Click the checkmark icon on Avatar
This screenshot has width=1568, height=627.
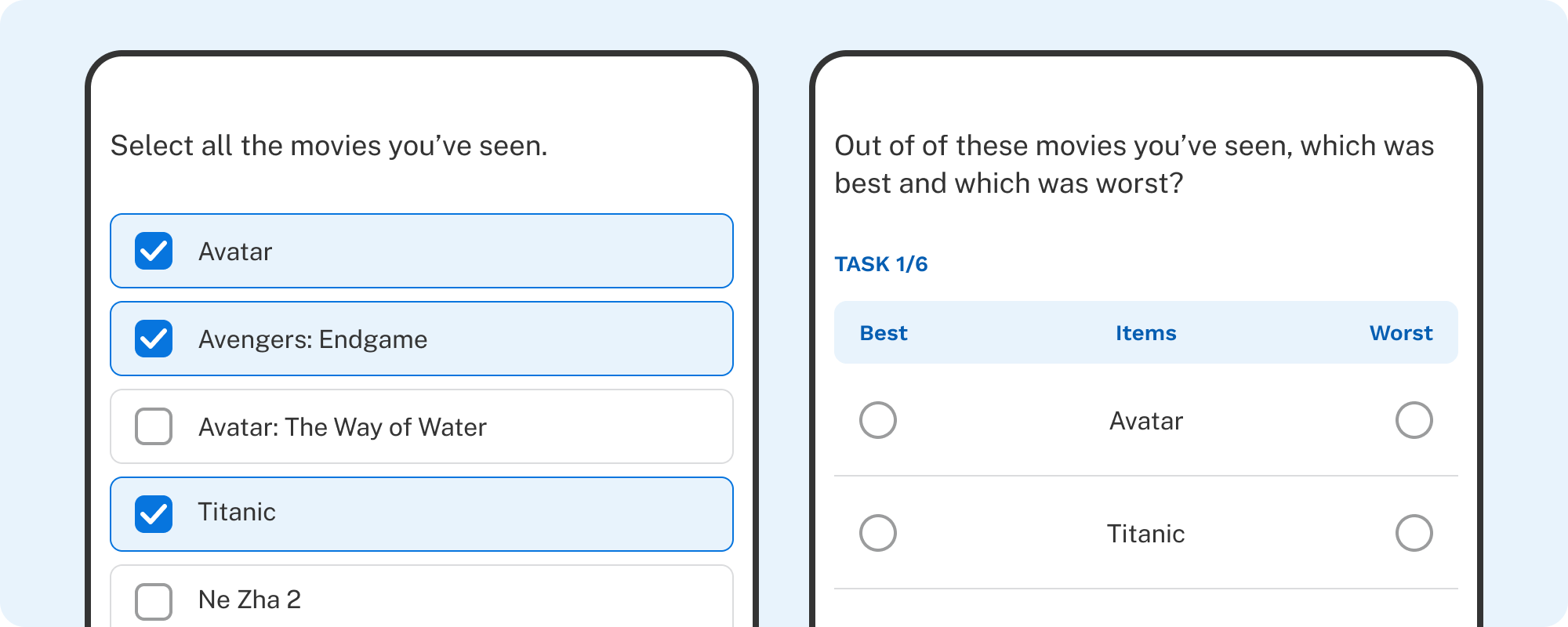[154, 251]
